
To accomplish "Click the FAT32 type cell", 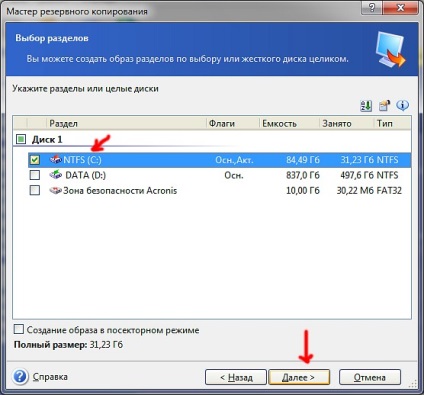I will [389, 191].
